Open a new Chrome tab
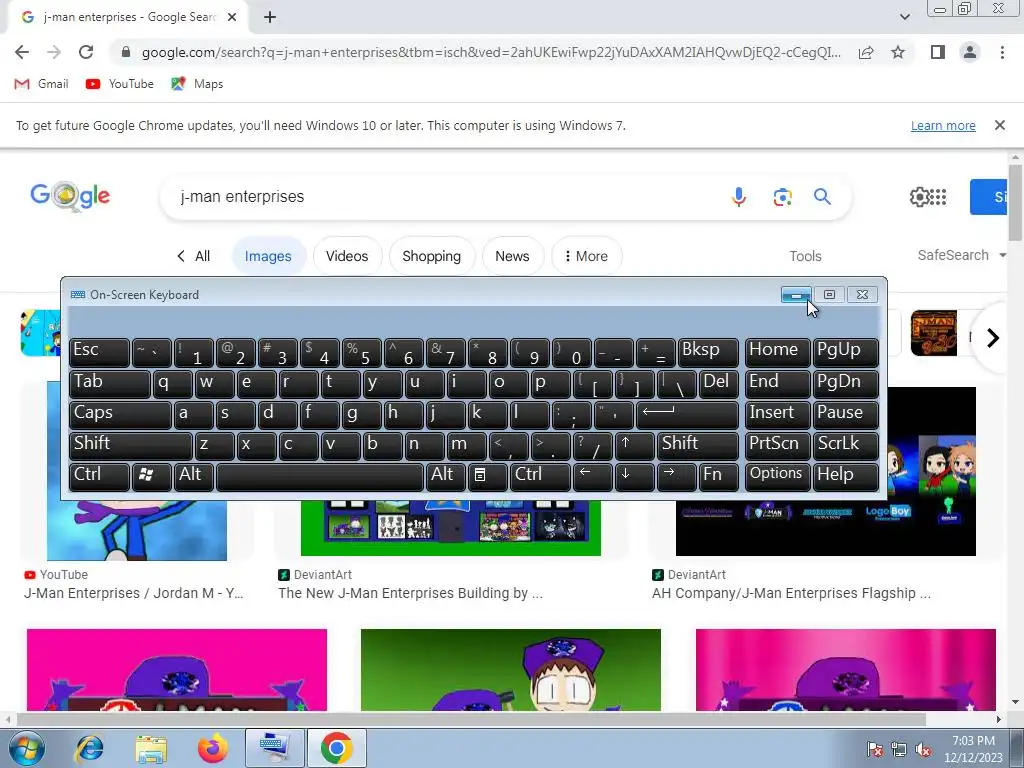The width and height of the screenshot is (1024, 768). click(x=270, y=17)
